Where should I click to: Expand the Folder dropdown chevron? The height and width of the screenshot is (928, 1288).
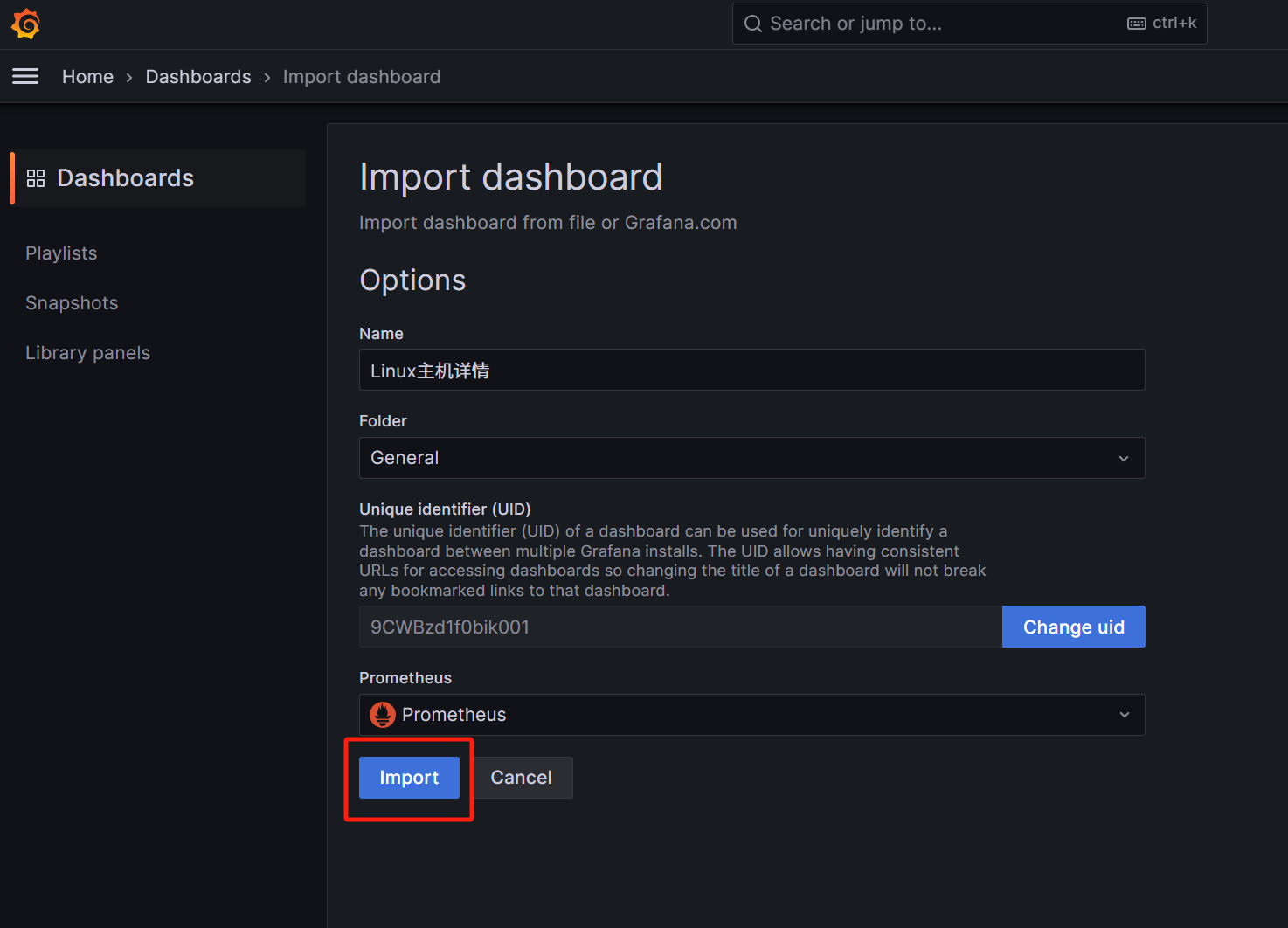(x=1124, y=458)
